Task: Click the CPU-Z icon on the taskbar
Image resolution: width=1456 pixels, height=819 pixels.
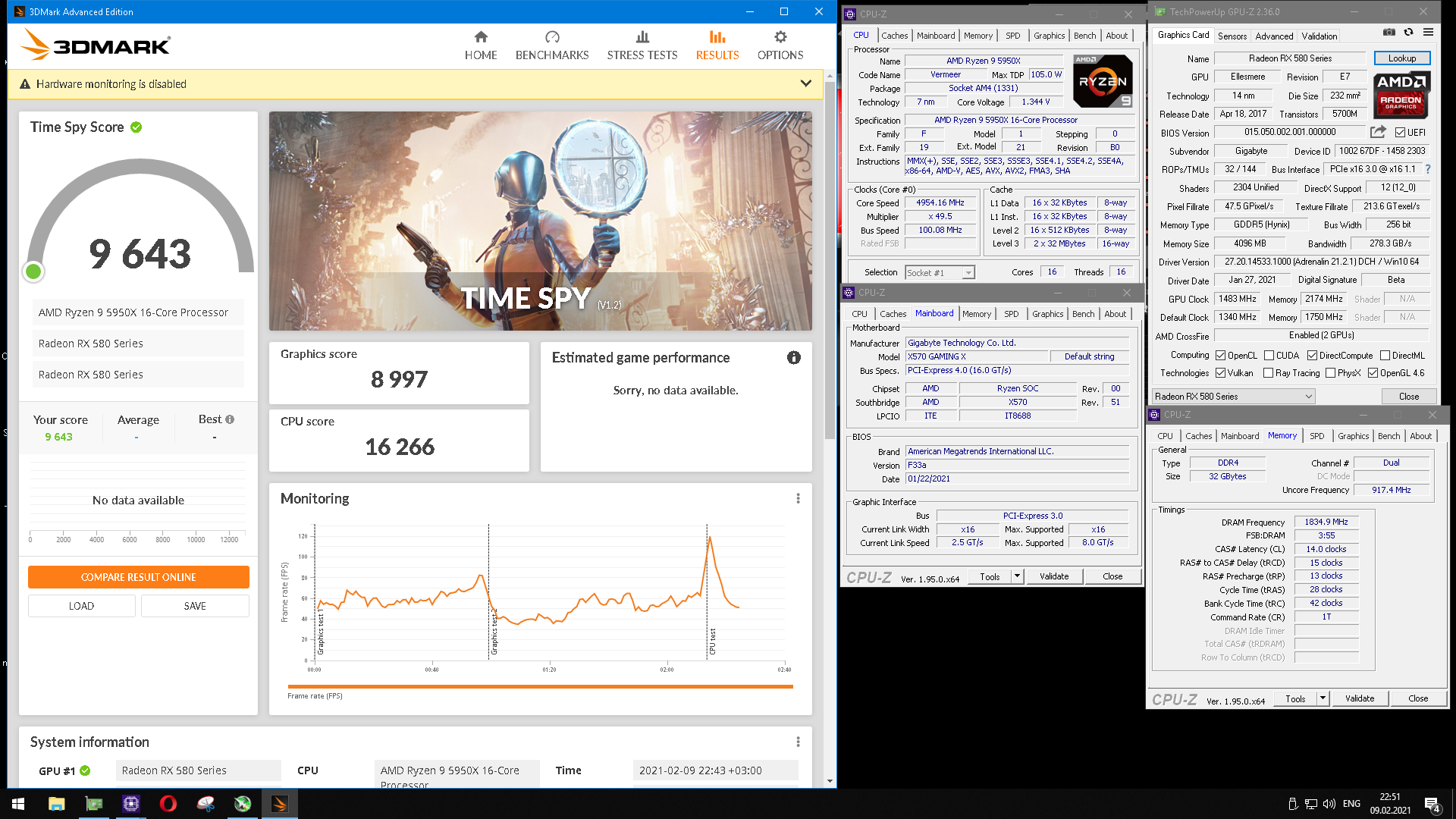Action: click(x=131, y=804)
